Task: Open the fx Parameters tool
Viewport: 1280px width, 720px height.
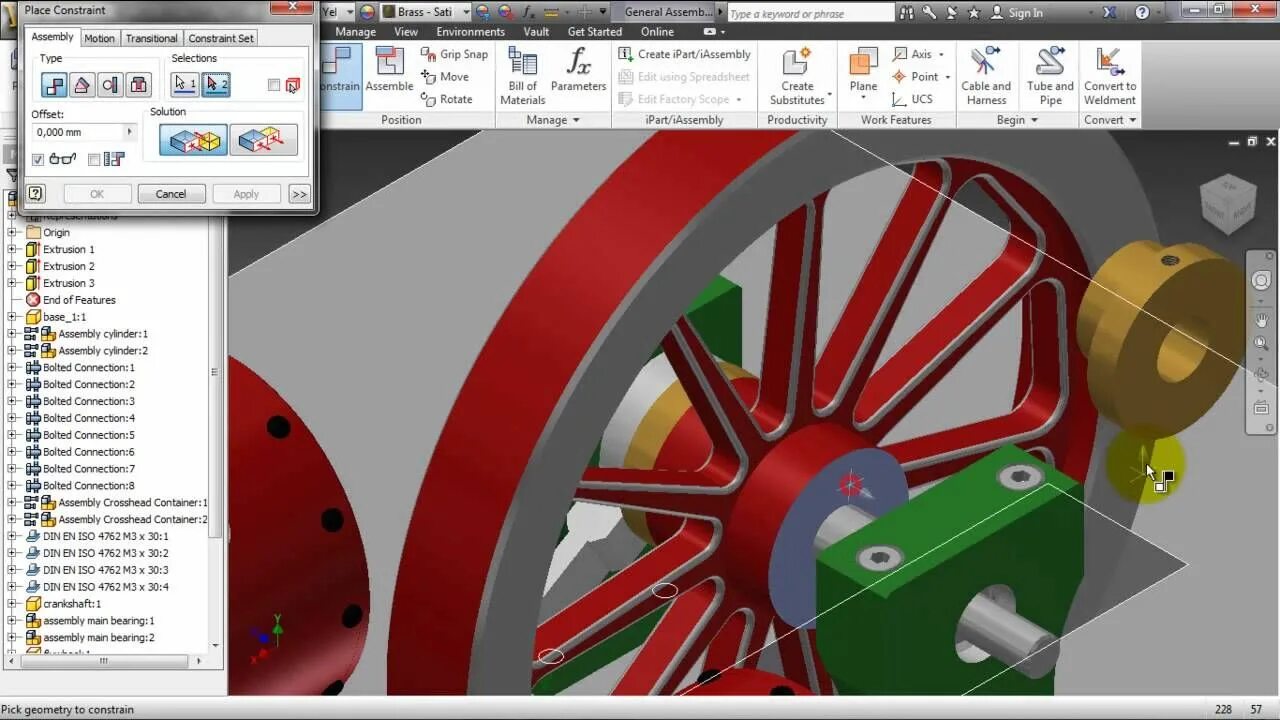Action: (x=578, y=70)
